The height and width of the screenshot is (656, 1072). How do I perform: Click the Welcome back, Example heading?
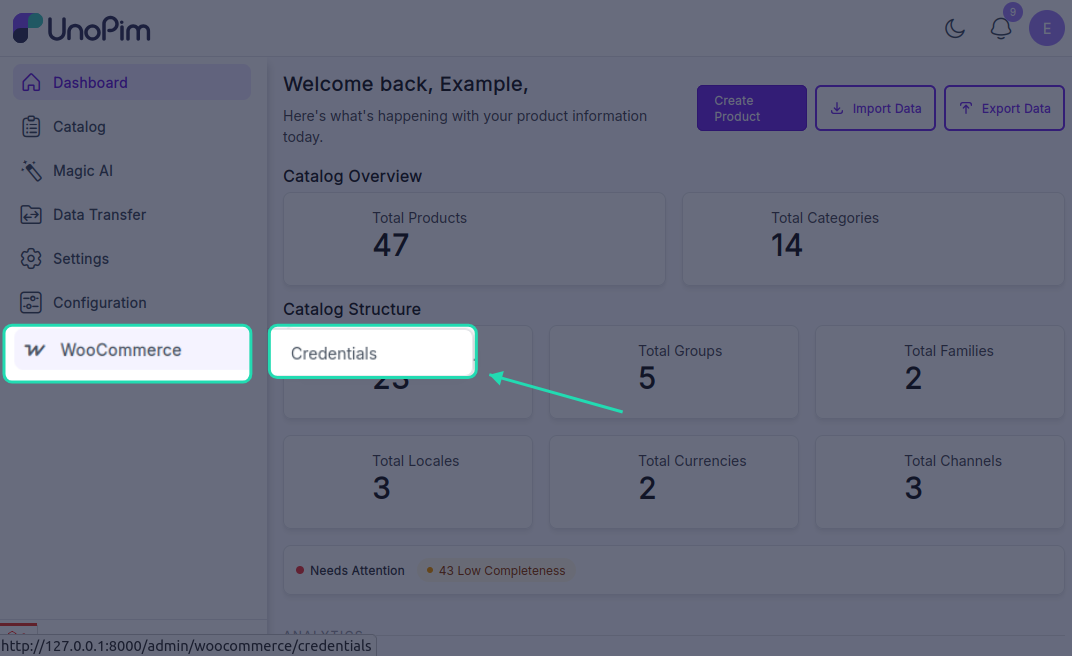click(x=405, y=84)
